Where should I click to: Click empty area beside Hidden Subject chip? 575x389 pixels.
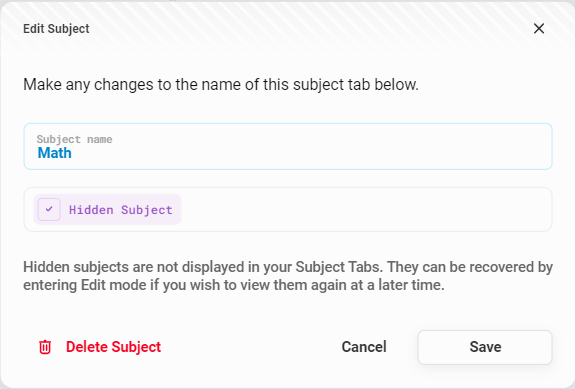367,209
